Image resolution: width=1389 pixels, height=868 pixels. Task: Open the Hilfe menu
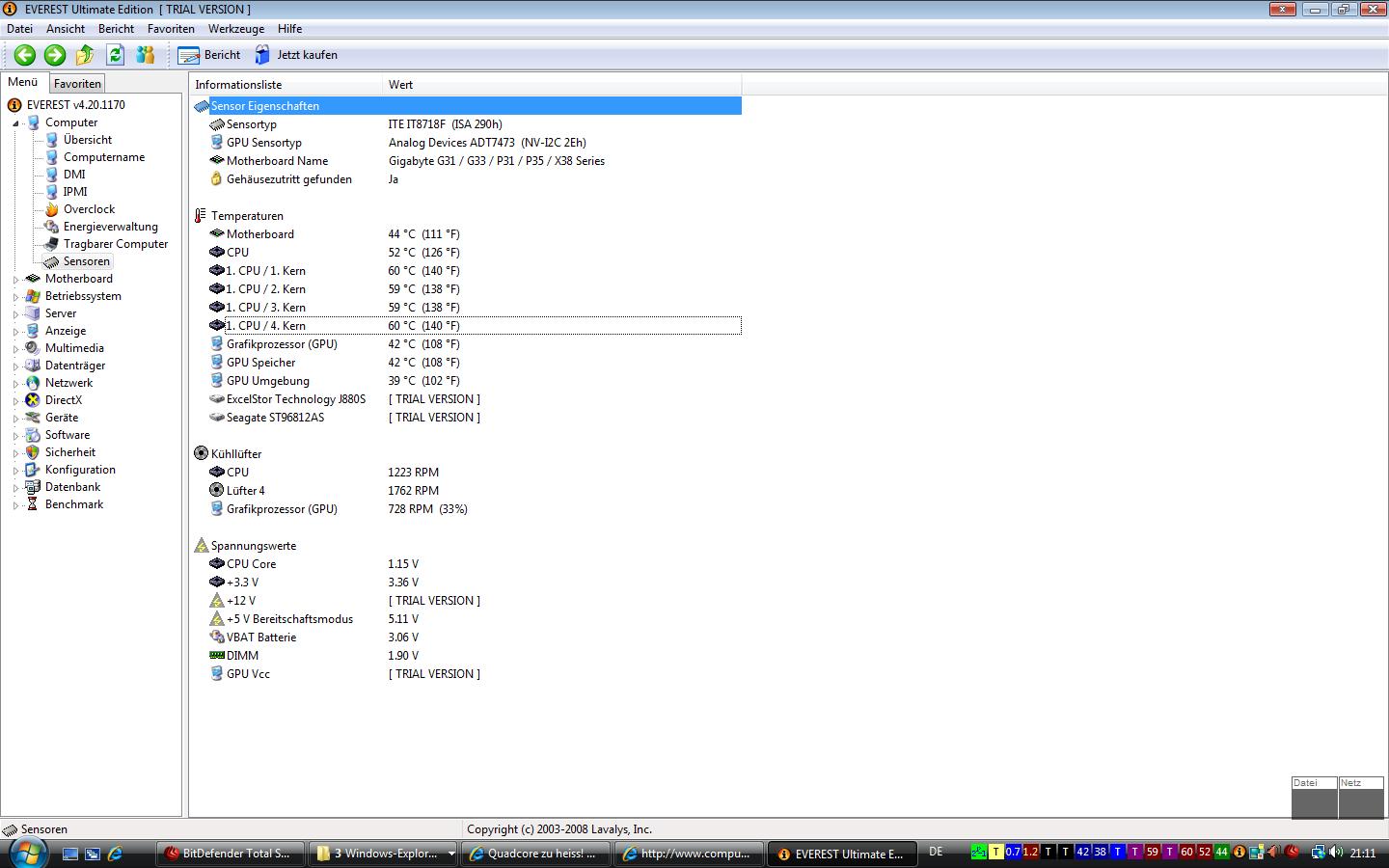coord(289,29)
